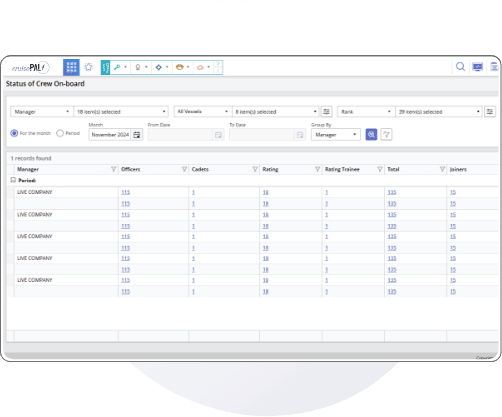Filter the Total column
The width and height of the screenshot is (502, 417).
[x=442, y=169]
